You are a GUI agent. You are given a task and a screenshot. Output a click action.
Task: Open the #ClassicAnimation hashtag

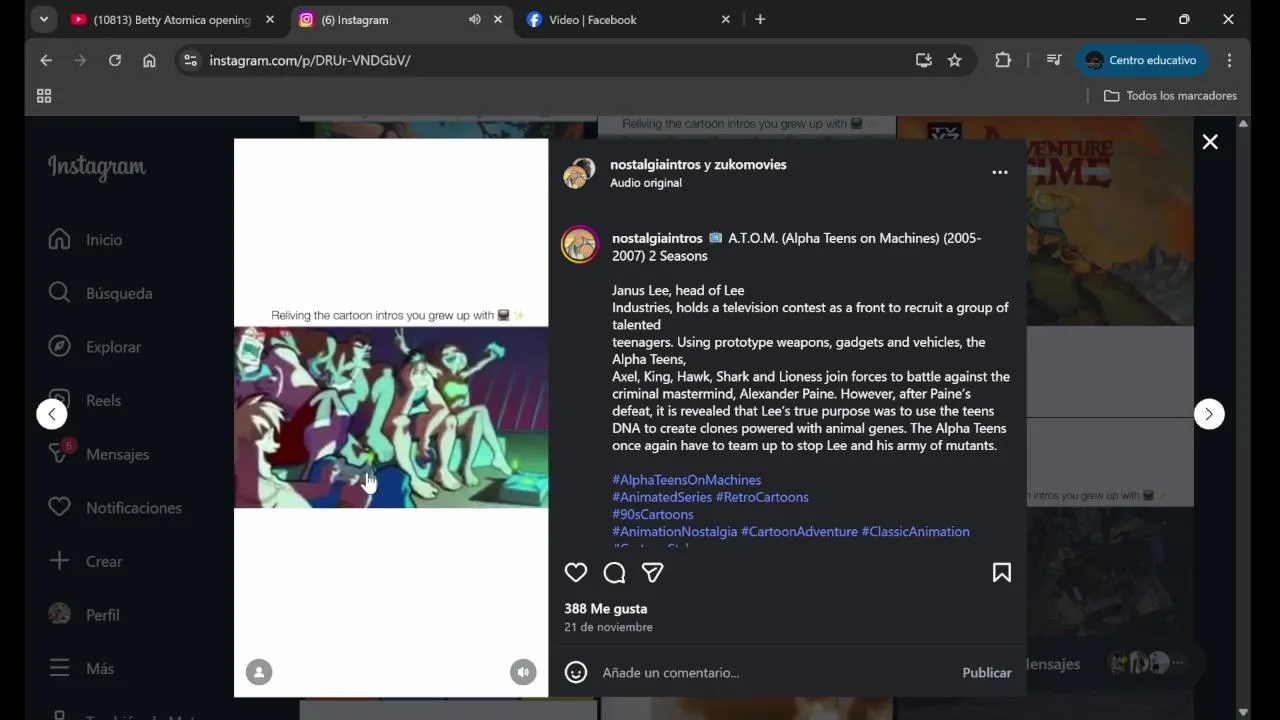(915, 531)
